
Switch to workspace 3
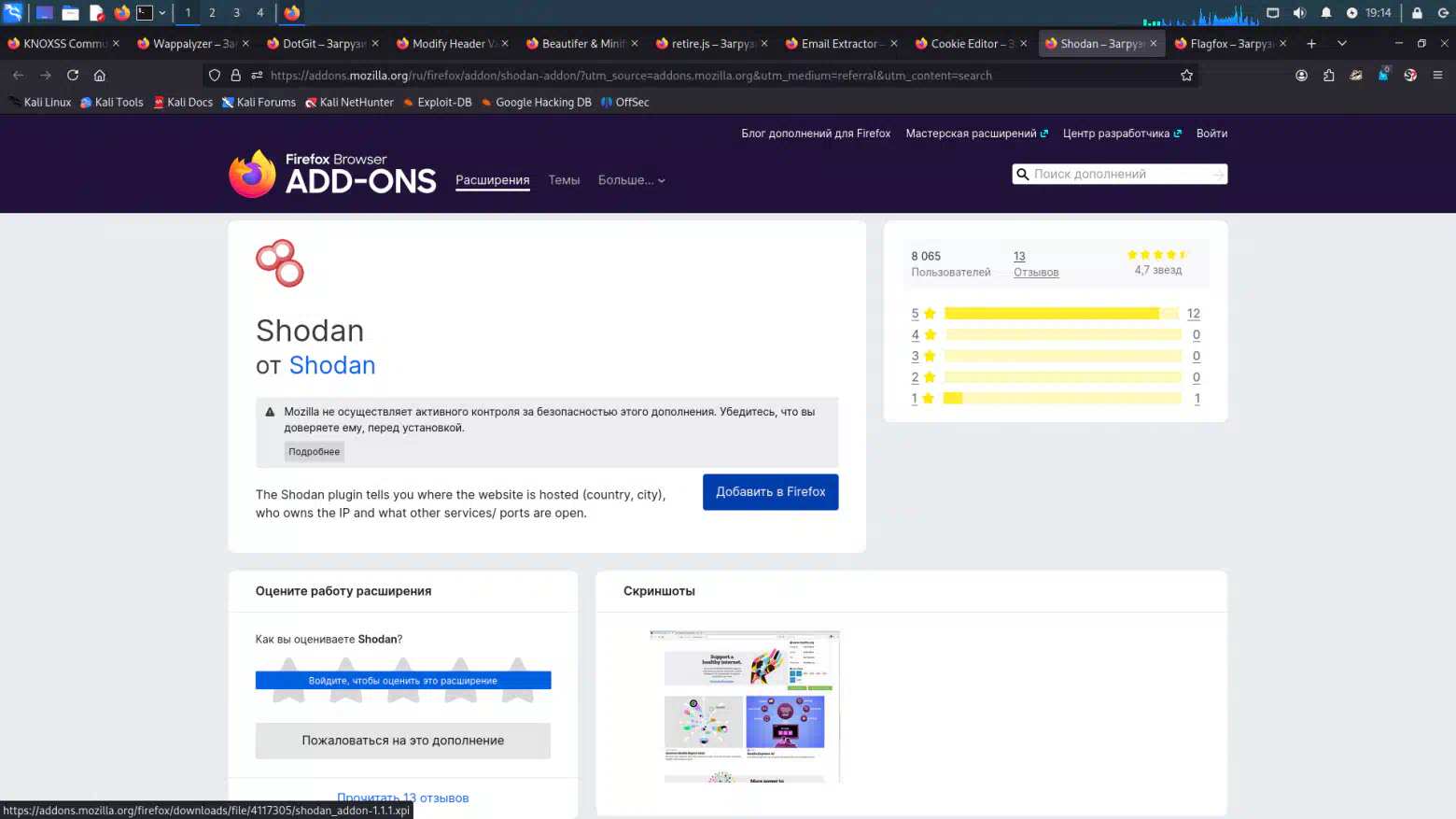pyautogui.click(x=236, y=13)
